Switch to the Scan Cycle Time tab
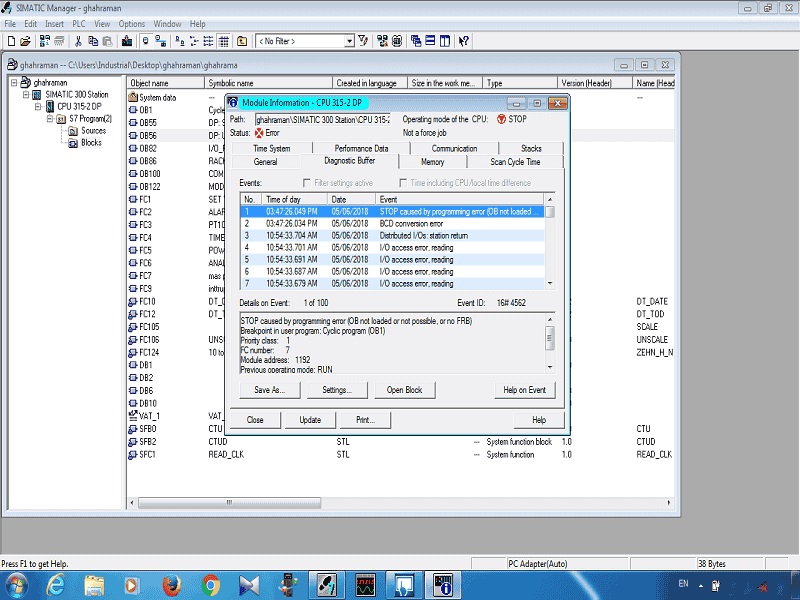Screen dimensions: 800x600 point(515,162)
